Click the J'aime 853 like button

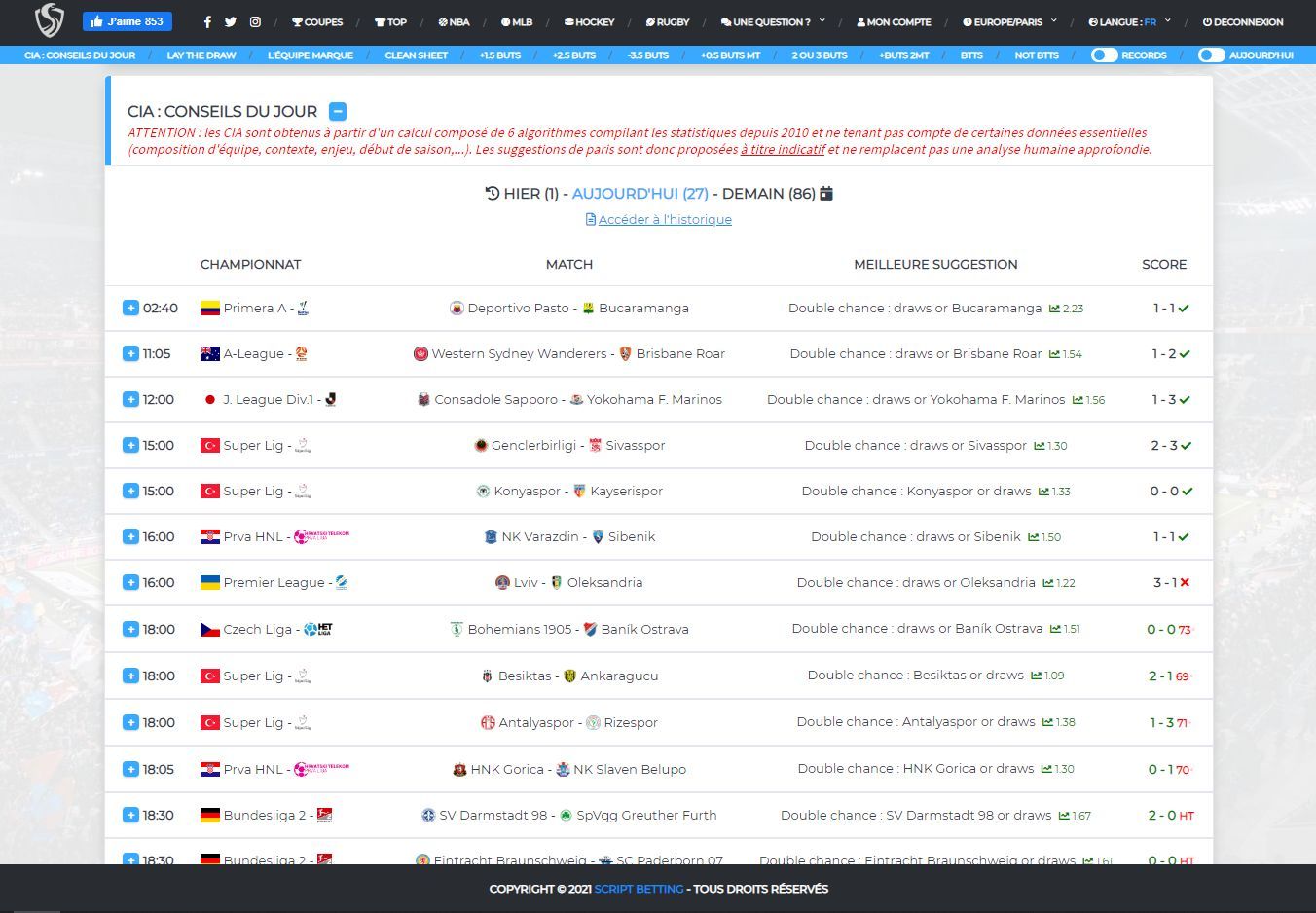128,21
